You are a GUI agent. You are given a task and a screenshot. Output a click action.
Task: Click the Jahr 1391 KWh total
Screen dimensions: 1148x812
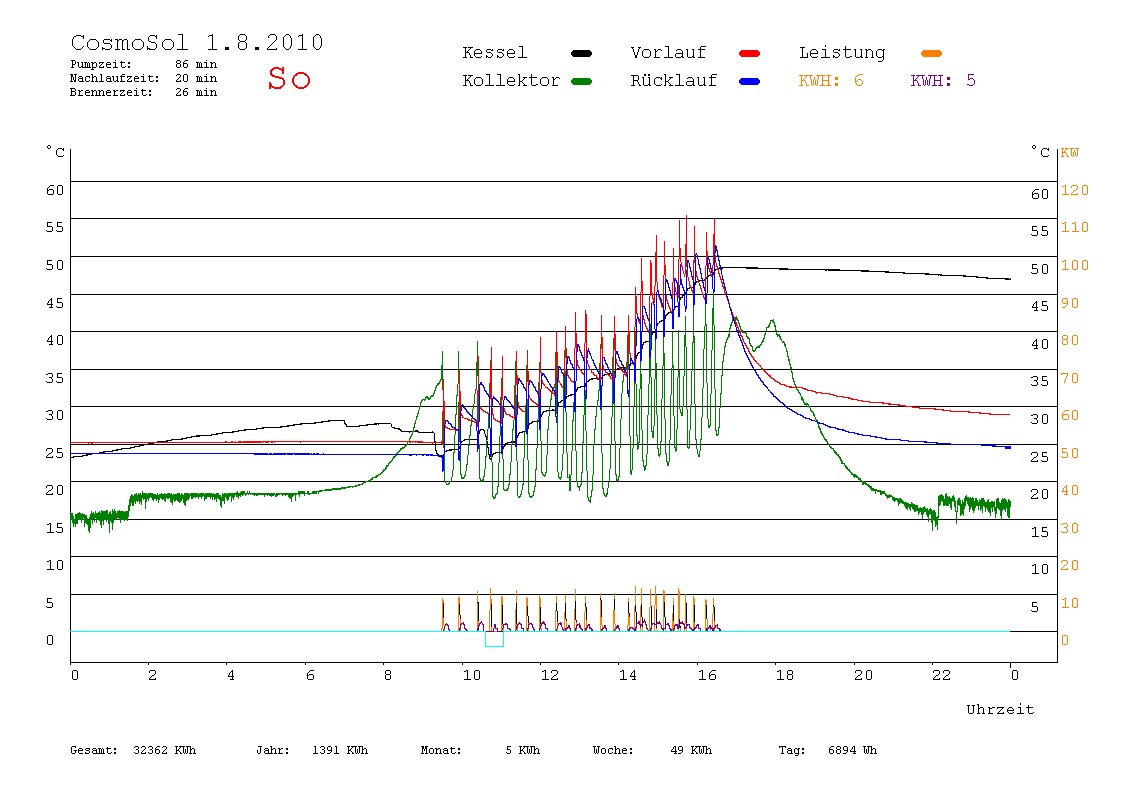pos(312,750)
